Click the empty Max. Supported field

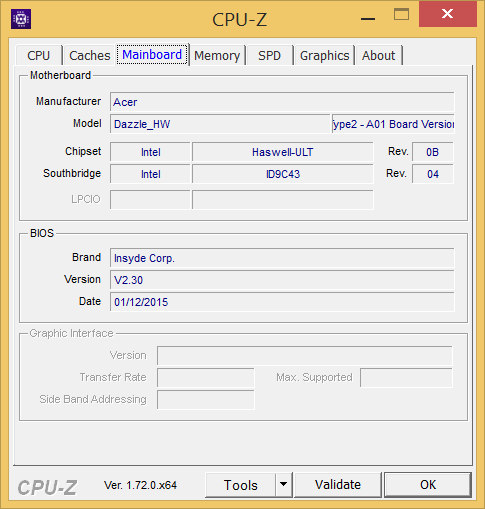point(406,378)
